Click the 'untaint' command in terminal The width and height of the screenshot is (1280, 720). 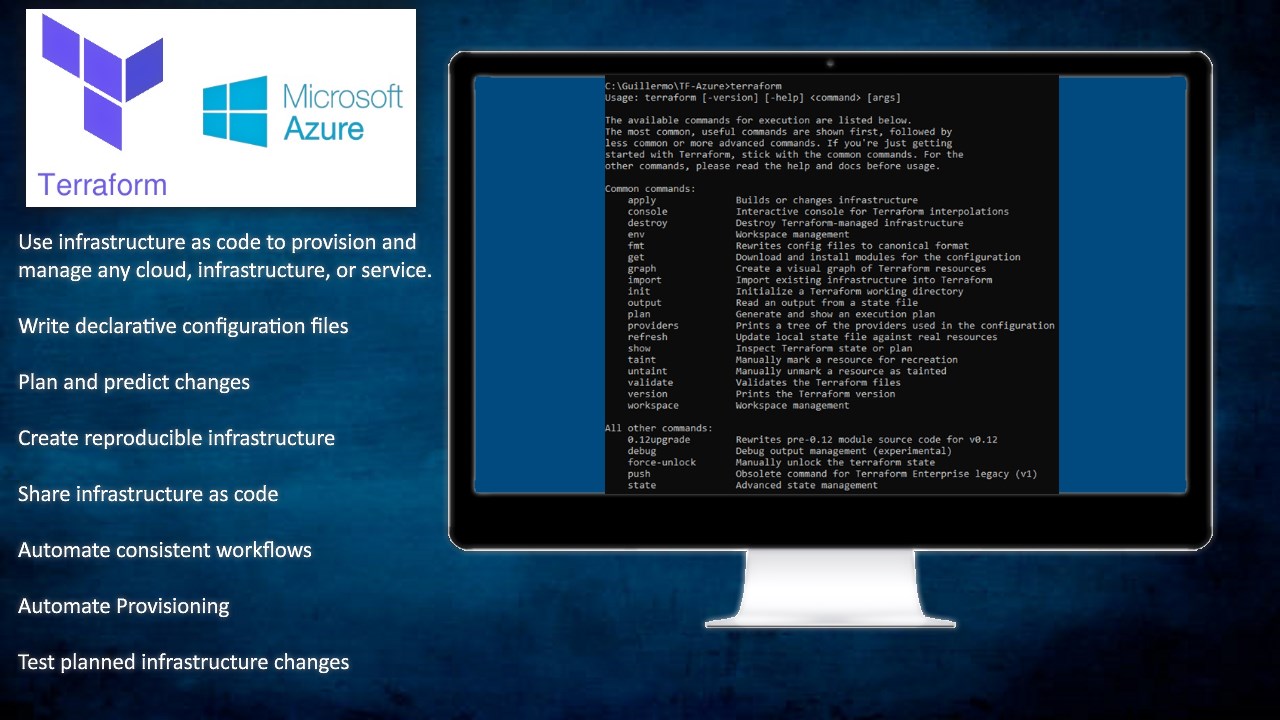(648, 371)
